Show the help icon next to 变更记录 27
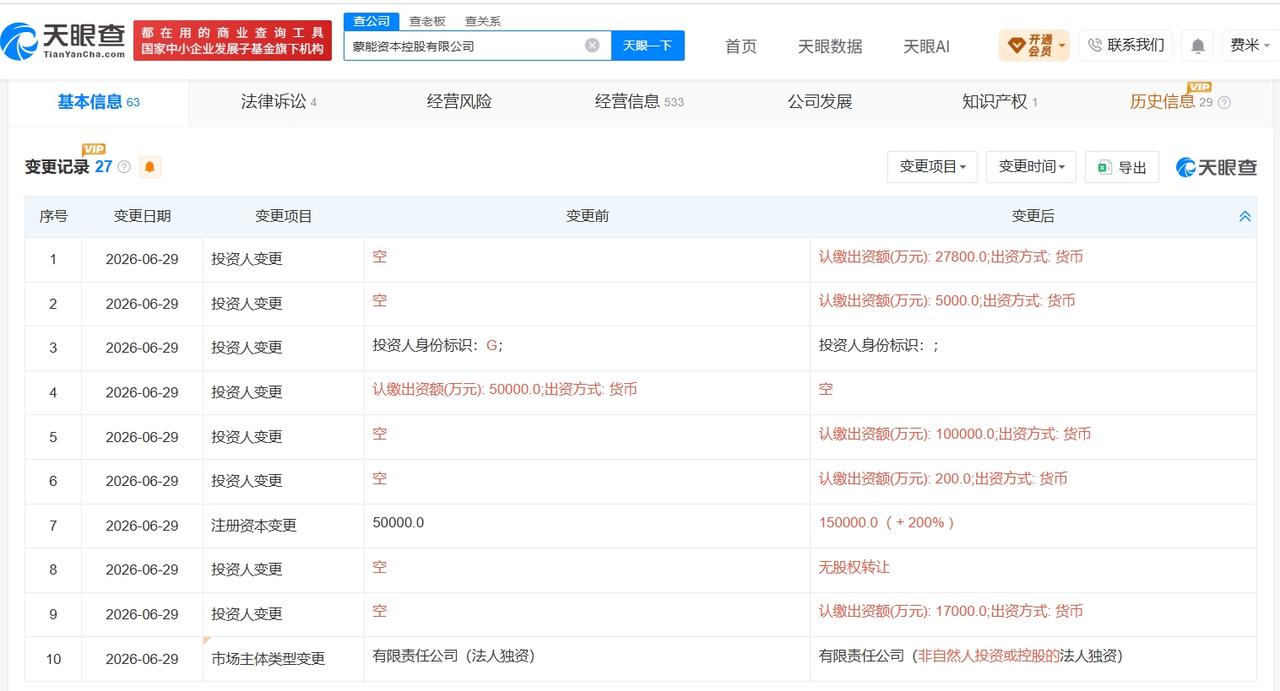 124,167
